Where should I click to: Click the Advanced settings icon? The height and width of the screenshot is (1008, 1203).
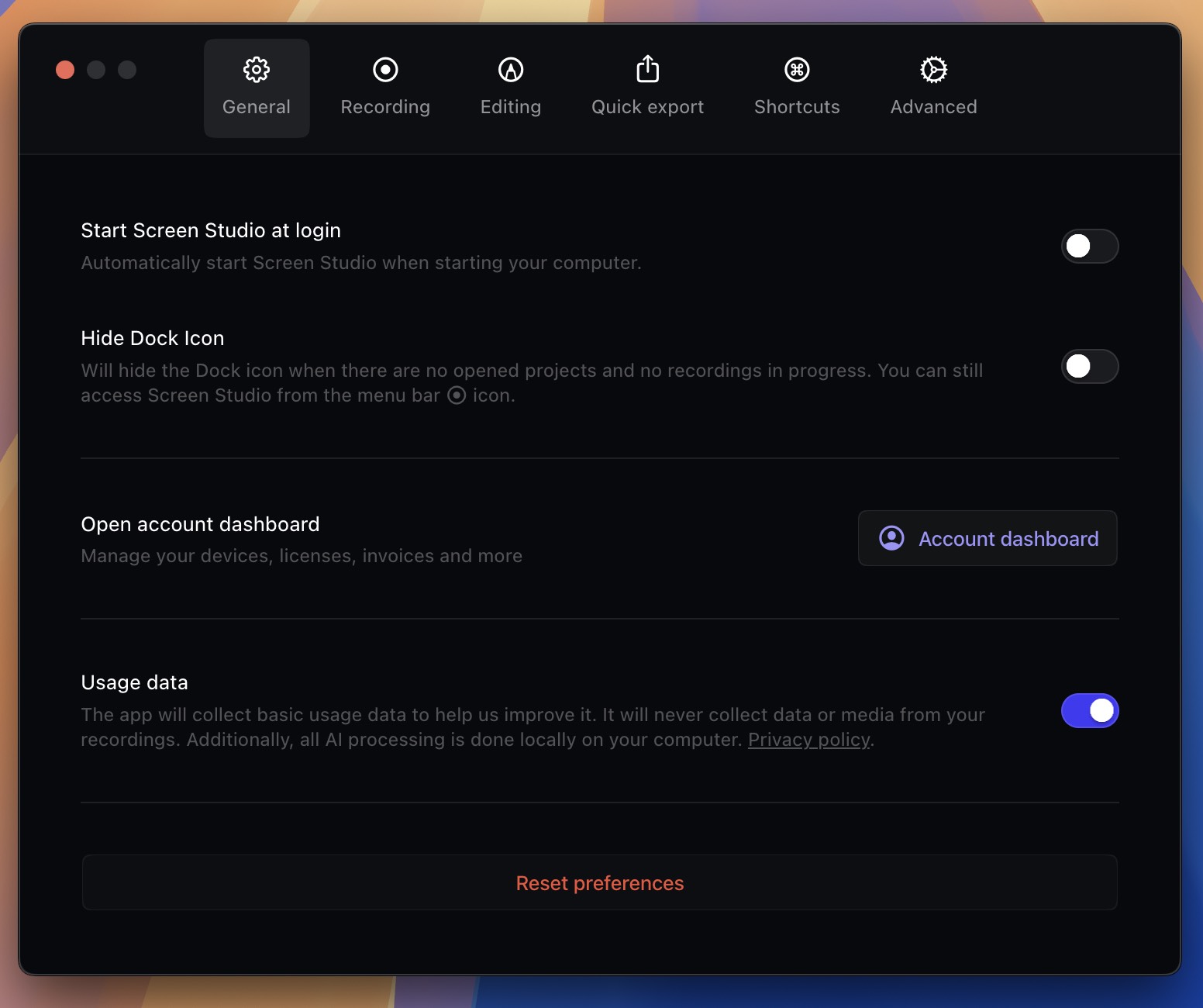coord(933,69)
